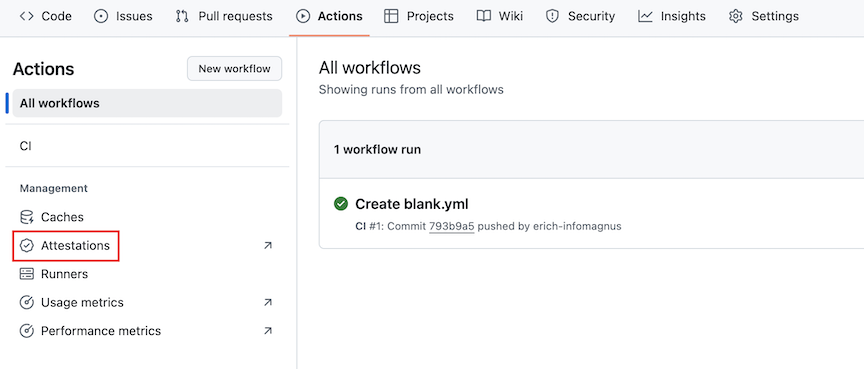Click the Performance metrics gauge icon
Screen dimensions: 864x369
click(x=26, y=331)
